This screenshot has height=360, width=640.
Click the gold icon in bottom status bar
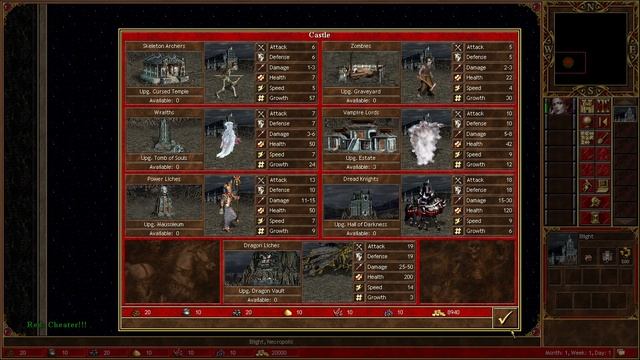262,353
